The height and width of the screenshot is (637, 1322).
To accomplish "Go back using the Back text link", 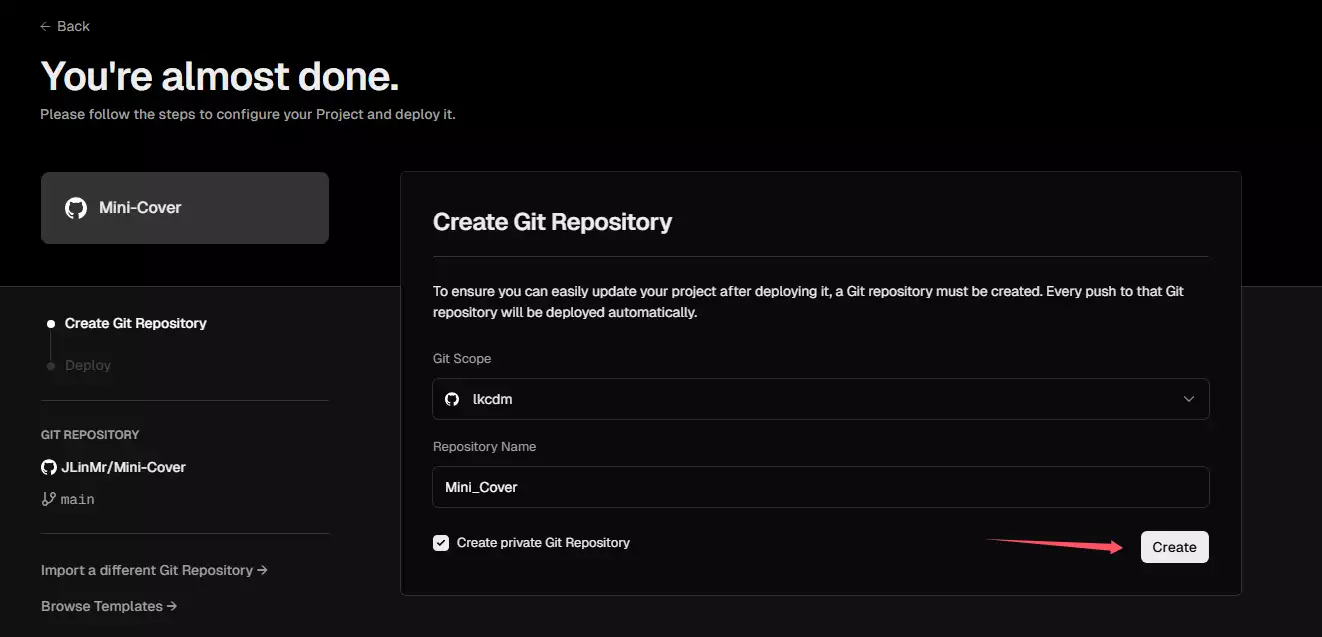I will (73, 26).
